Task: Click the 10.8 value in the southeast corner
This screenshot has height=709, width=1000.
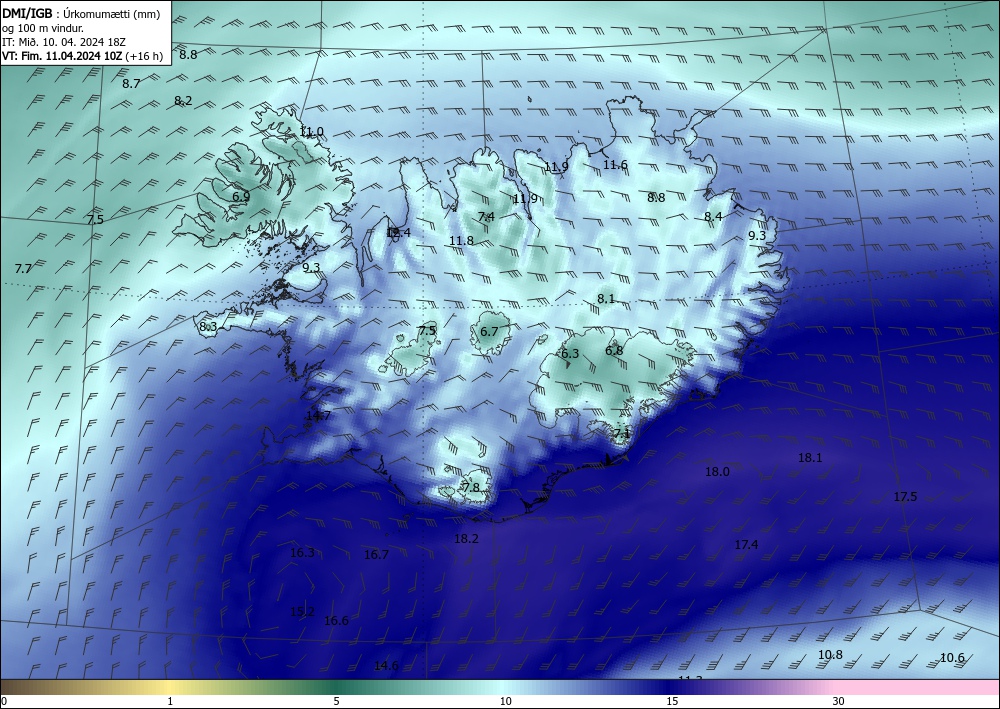Action: tap(830, 655)
